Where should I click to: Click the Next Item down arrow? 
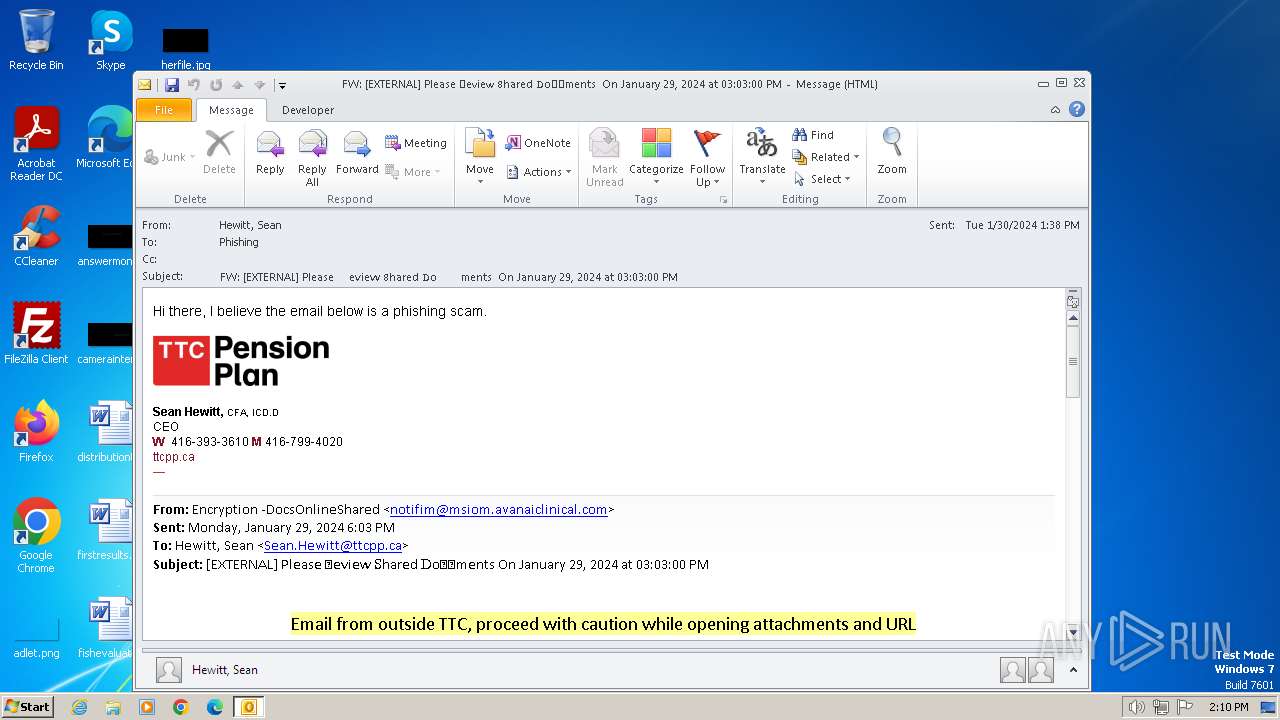260,85
